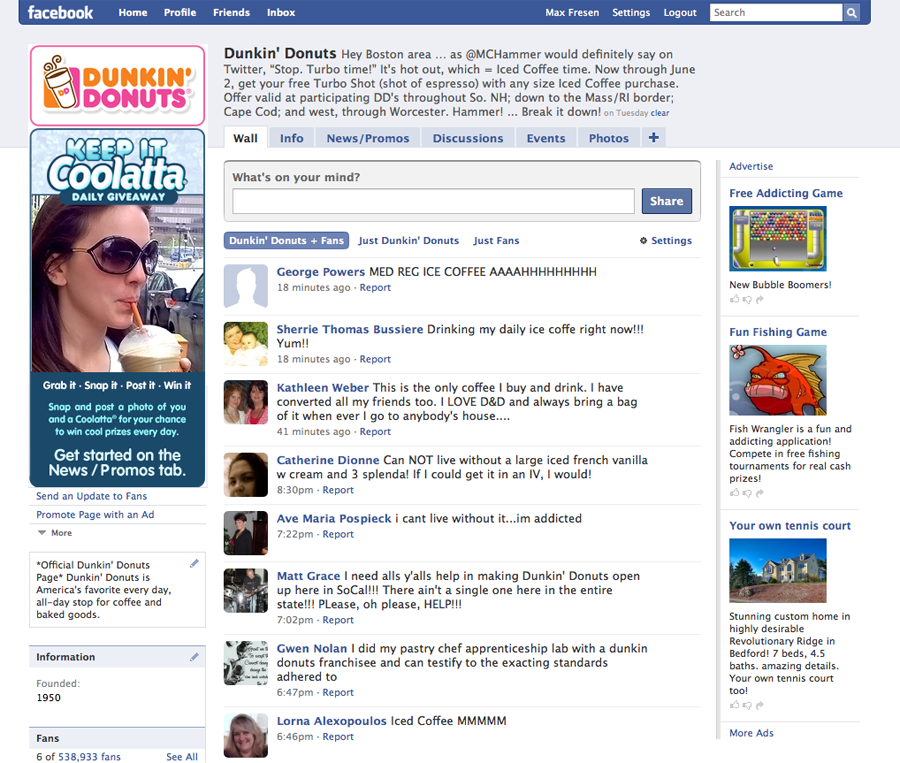Click the tennis court house ad image
This screenshot has height=763, width=900.
click(778, 570)
